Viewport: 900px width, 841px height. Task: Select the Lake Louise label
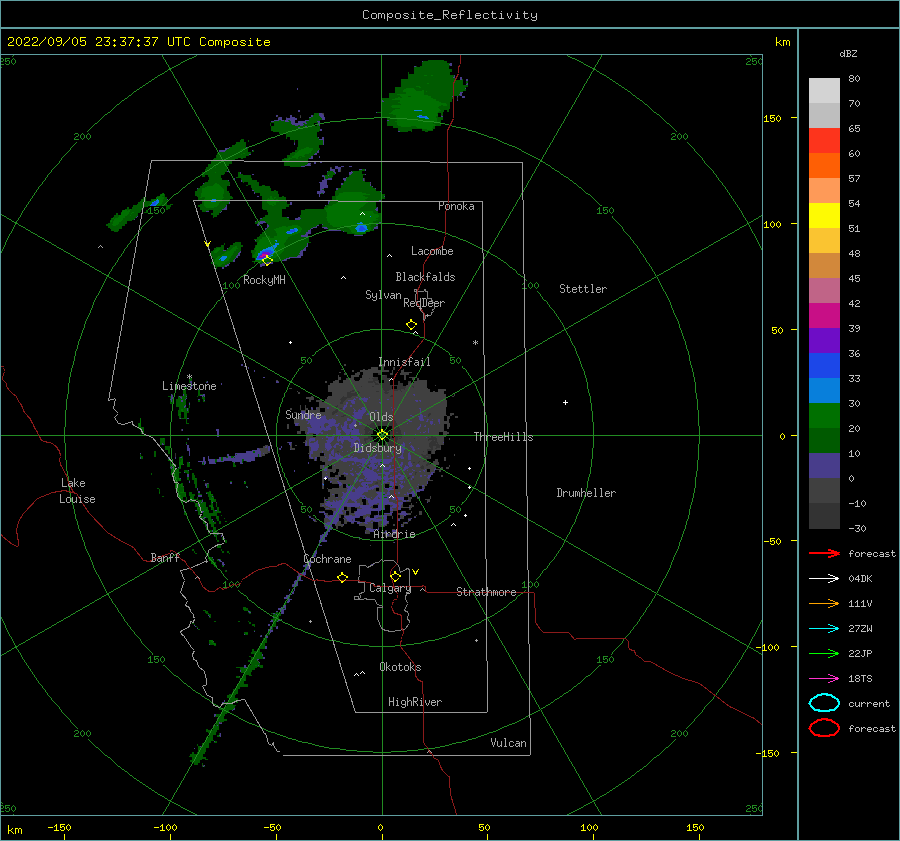77,491
